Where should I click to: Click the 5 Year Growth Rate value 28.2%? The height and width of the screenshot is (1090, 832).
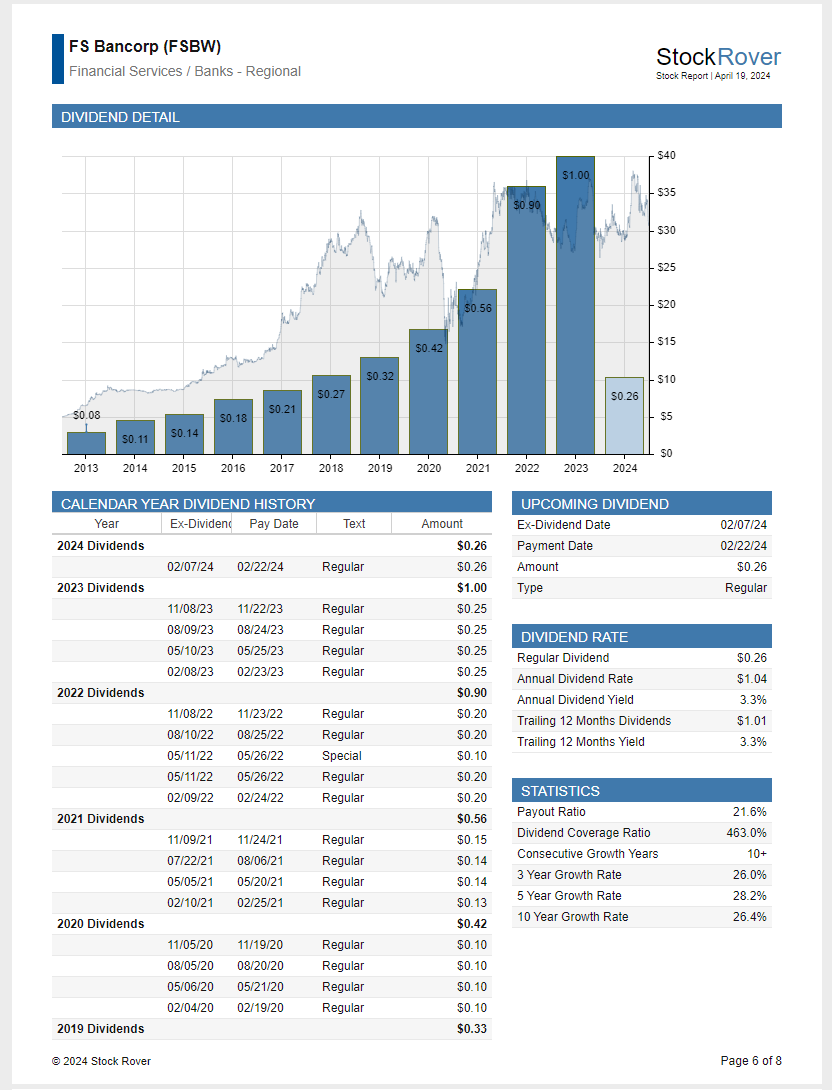pos(750,896)
